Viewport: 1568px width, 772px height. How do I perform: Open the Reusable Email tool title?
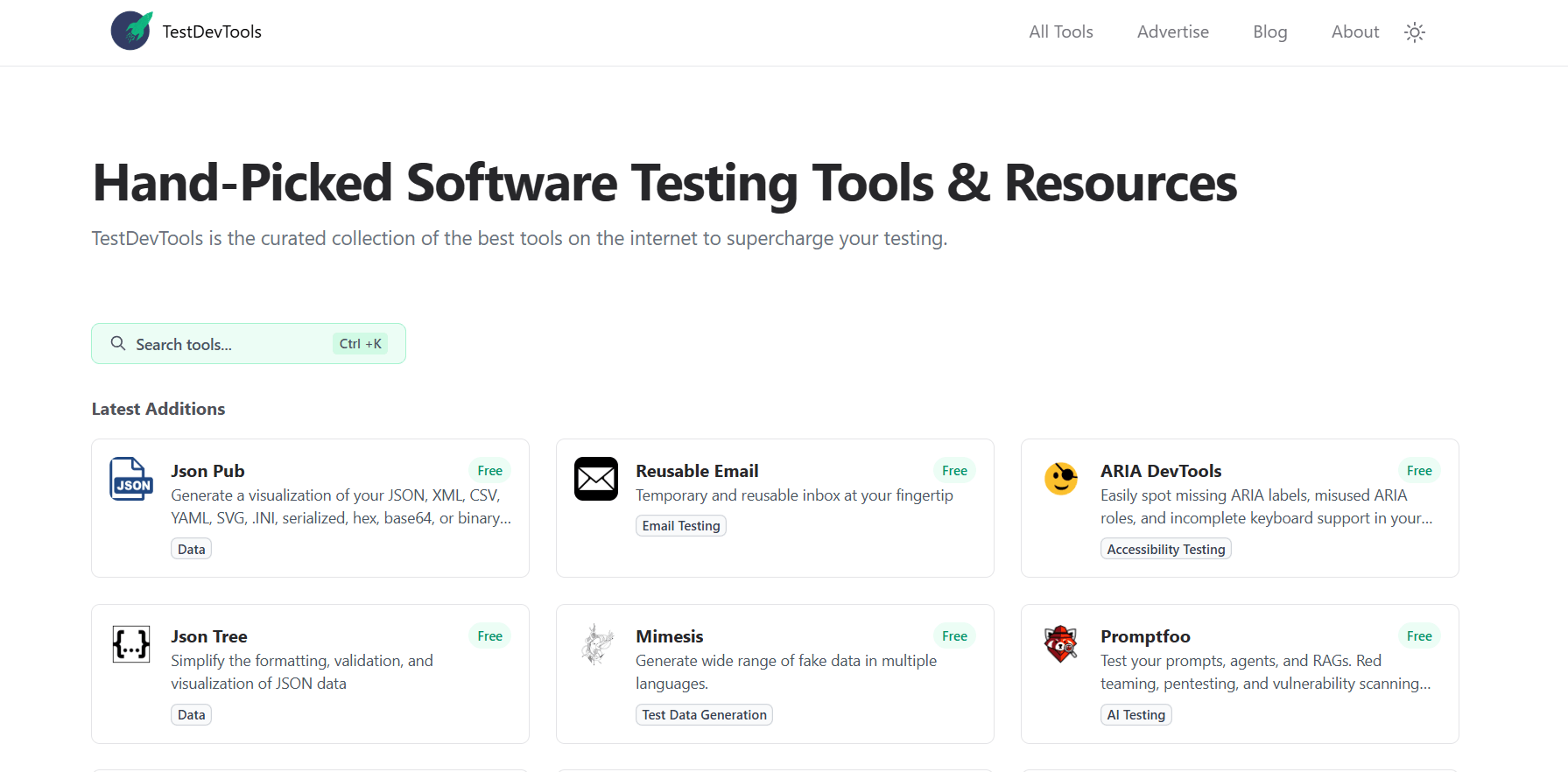tap(697, 471)
